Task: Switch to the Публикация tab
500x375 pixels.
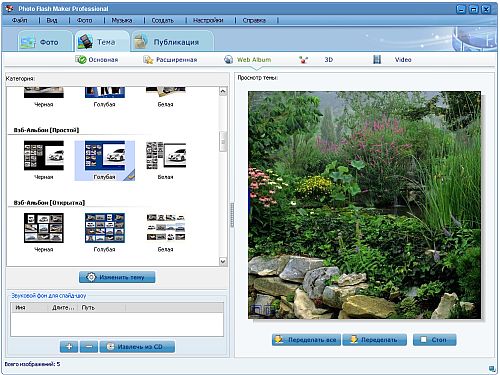Action: click(172, 42)
